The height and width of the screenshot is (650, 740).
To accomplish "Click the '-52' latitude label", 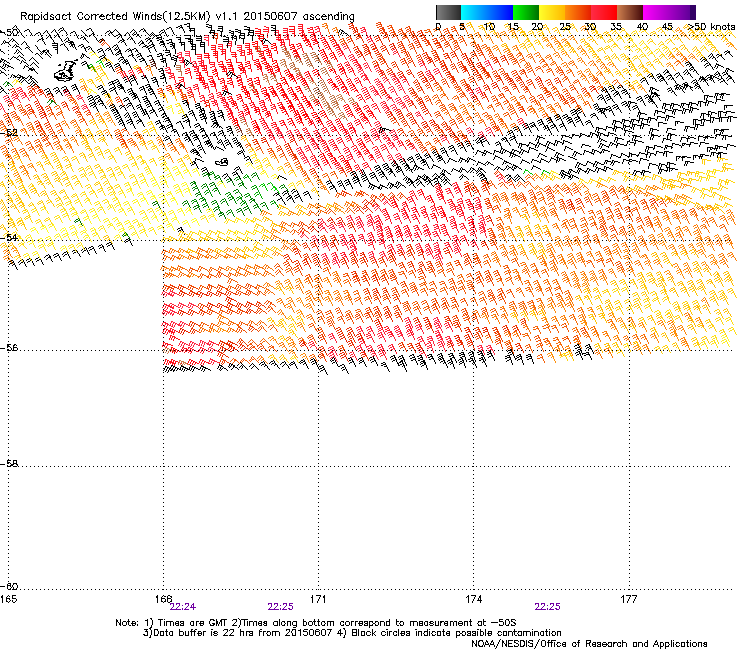I will (9, 133).
